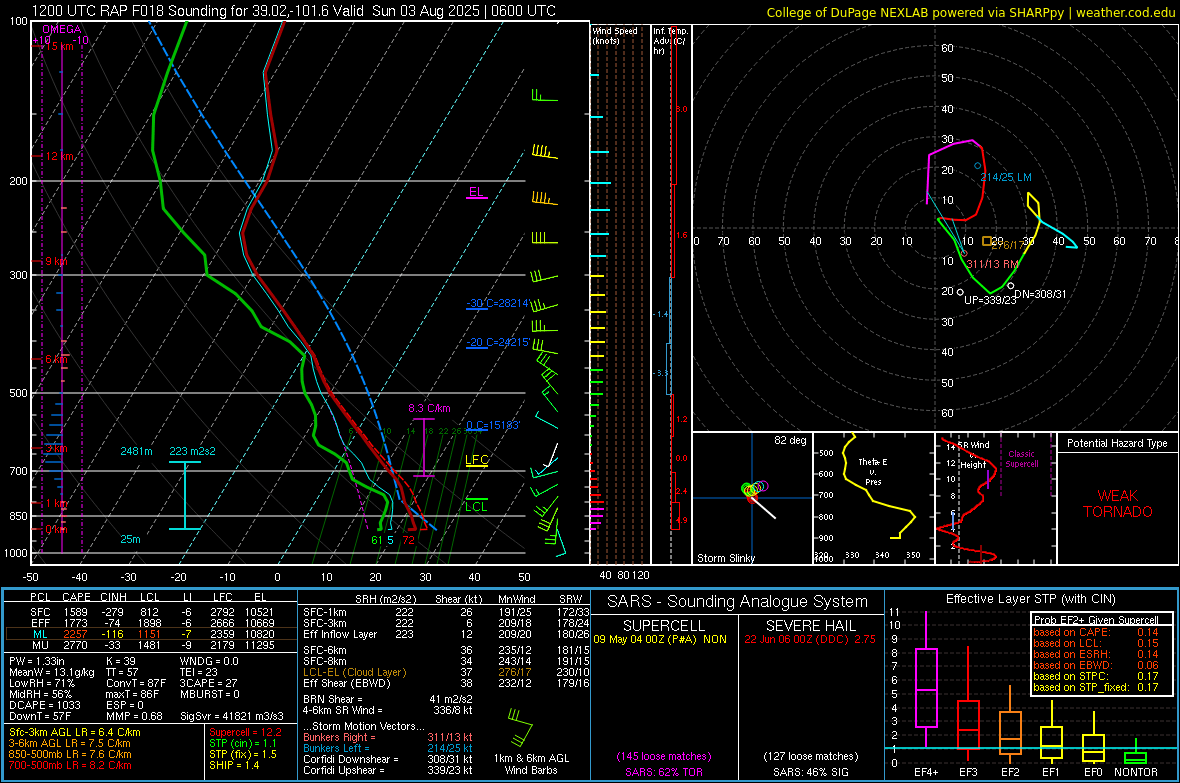
Task: Click the '12 km' height marker
Action: click(x=60, y=157)
